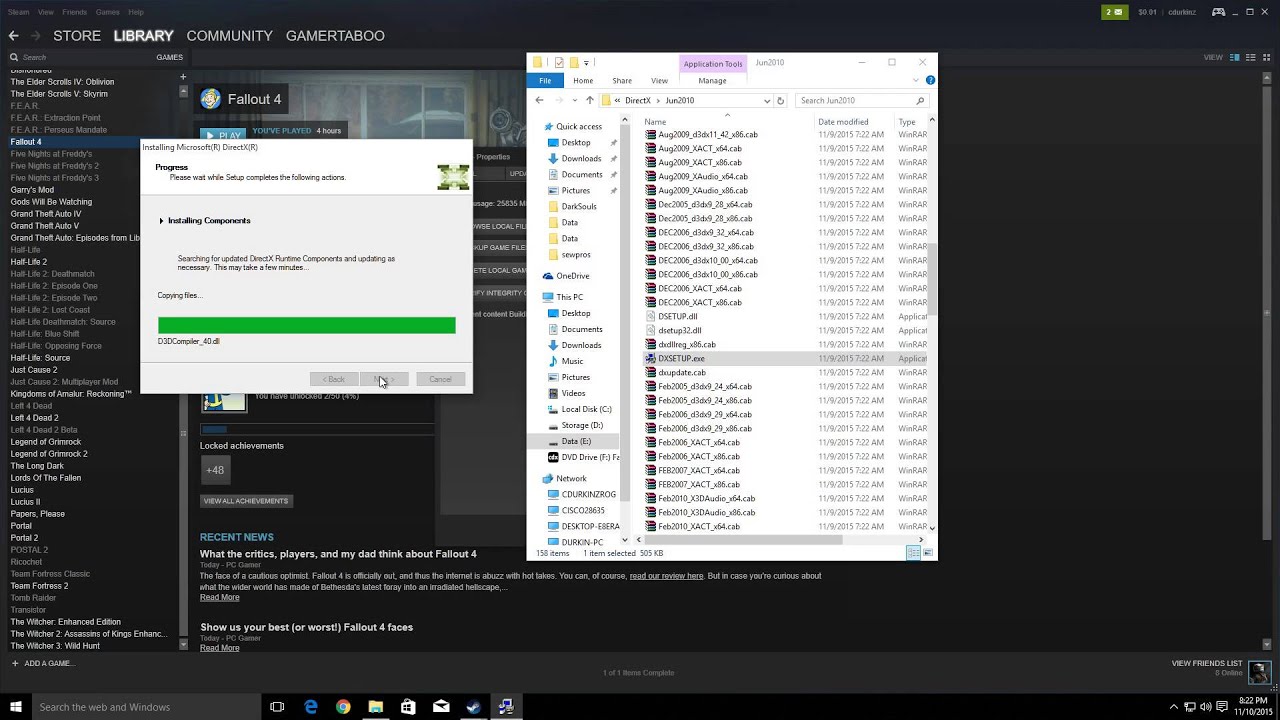Select Grand Theft Auto V in library
The image size is (1280, 720).
click(45, 226)
